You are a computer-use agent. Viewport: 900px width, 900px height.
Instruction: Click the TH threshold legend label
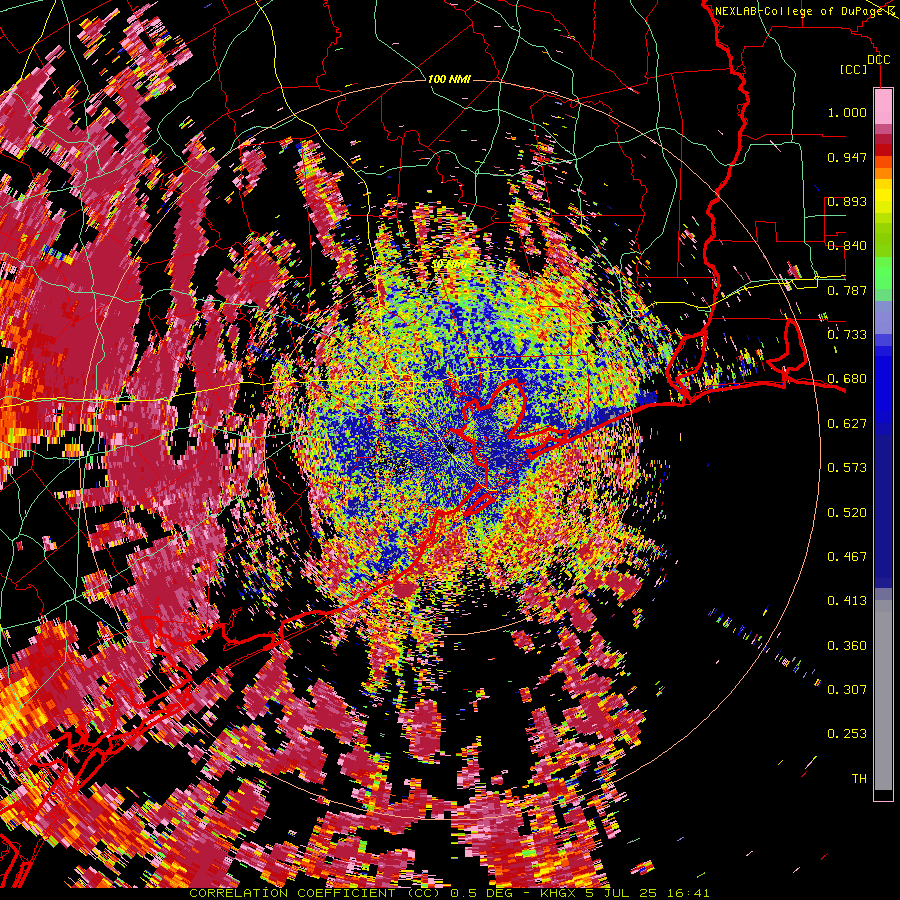coord(859,779)
